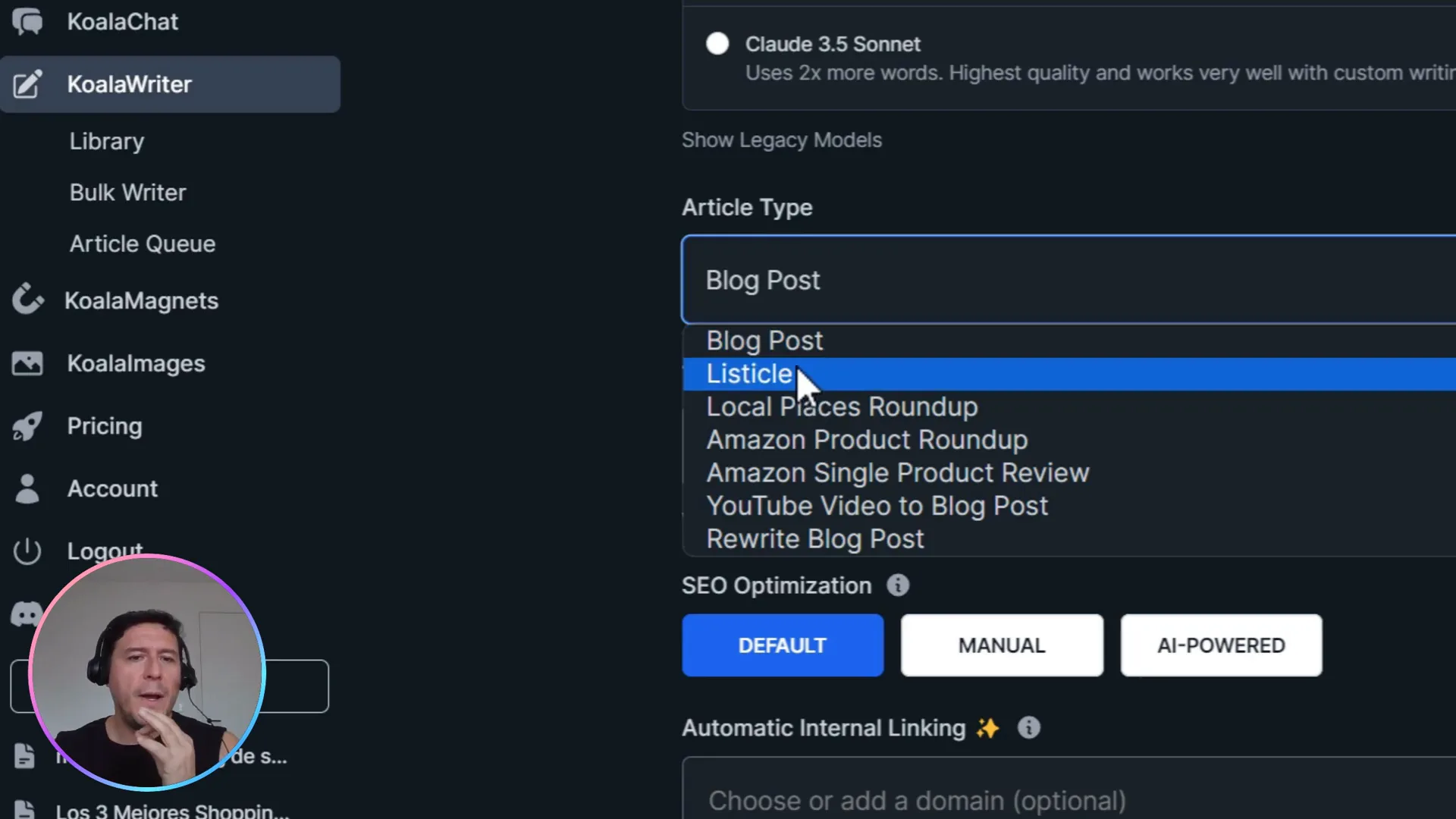This screenshot has width=1456, height=819.
Task: Choose YouTube Video to Blog Post option
Action: point(1069,506)
